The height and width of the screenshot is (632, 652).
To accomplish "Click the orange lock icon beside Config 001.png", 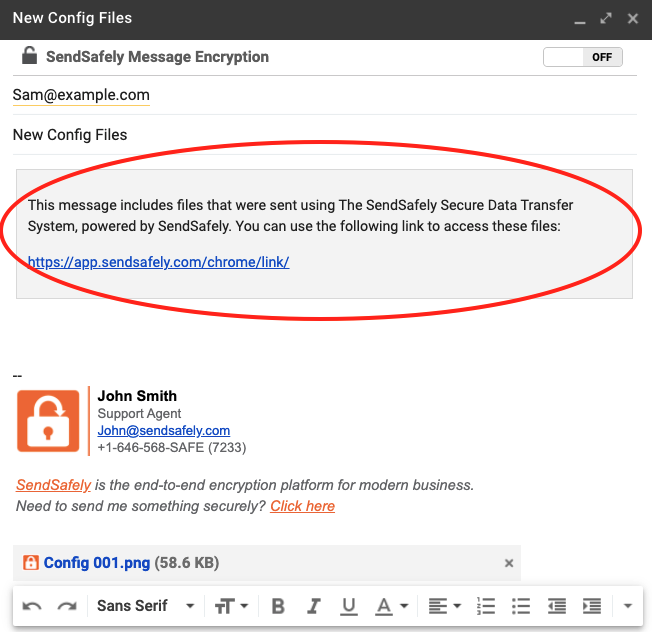I will (x=31, y=563).
